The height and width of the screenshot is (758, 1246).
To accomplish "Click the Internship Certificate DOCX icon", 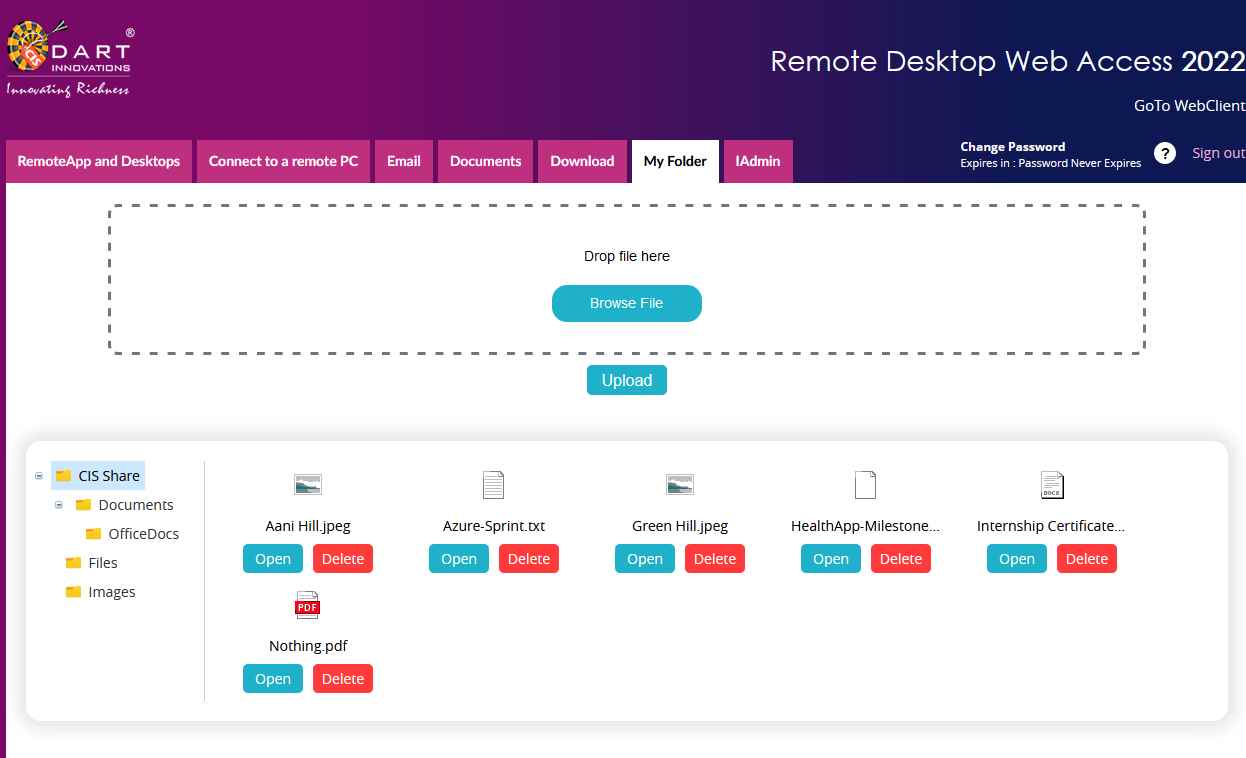I will click(x=1051, y=484).
